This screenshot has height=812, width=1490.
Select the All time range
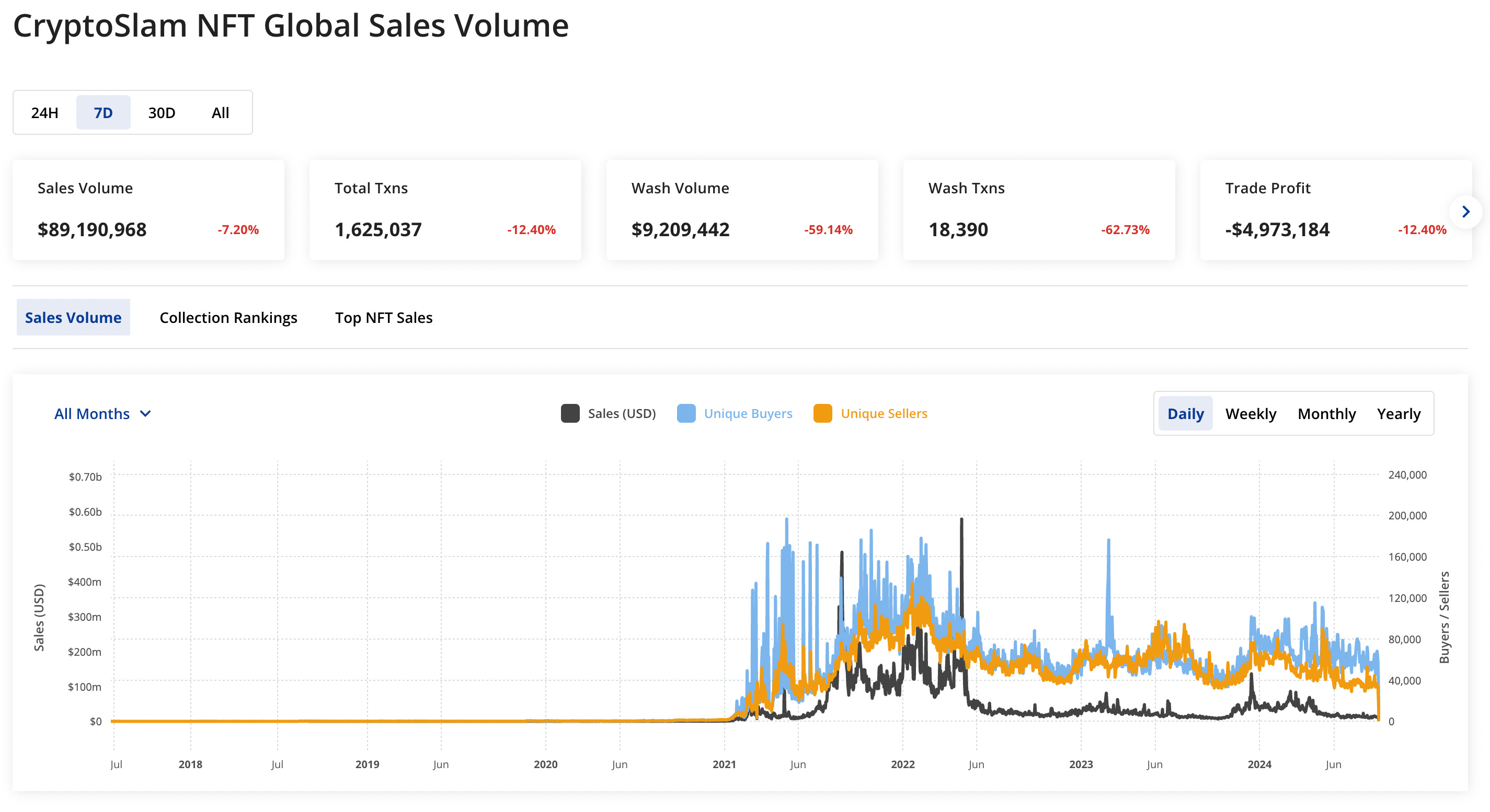220,113
